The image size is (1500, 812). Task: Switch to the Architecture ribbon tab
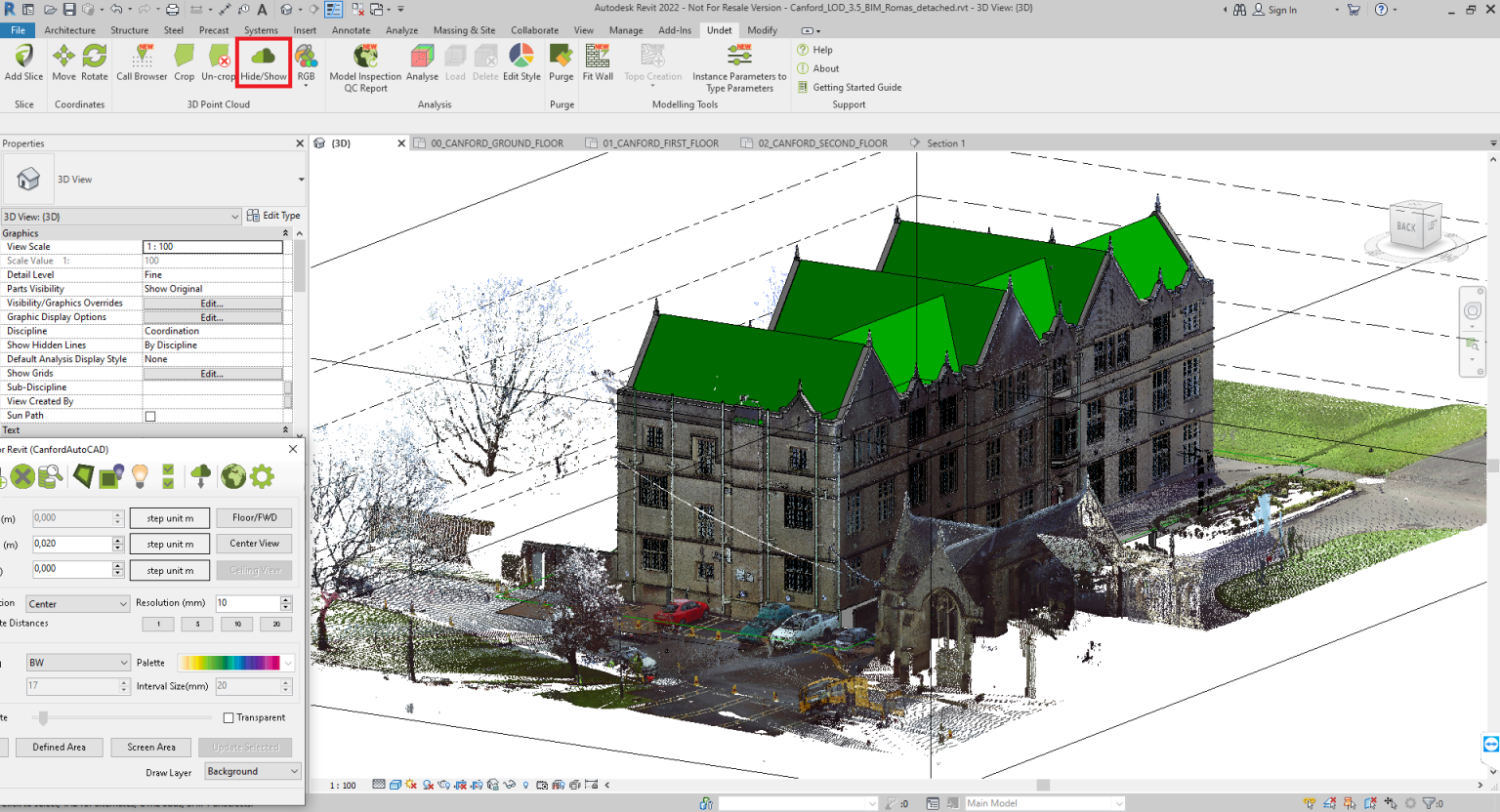coord(69,30)
